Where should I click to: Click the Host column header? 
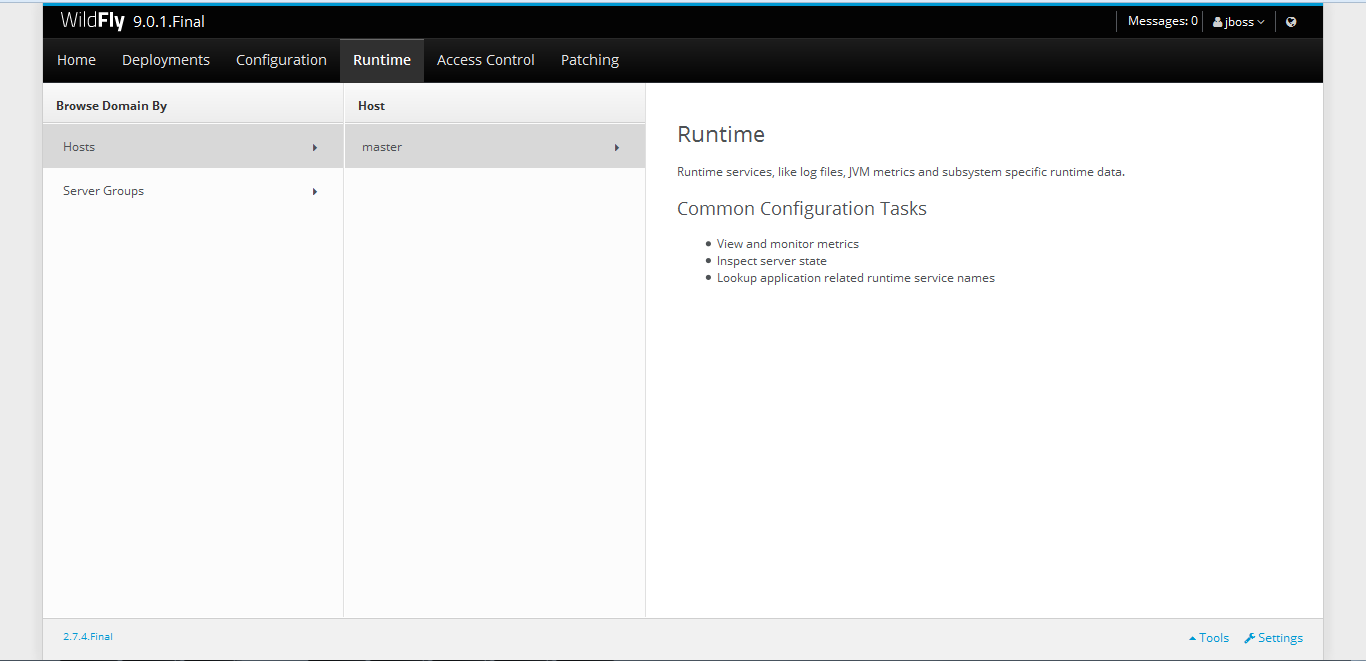point(371,105)
